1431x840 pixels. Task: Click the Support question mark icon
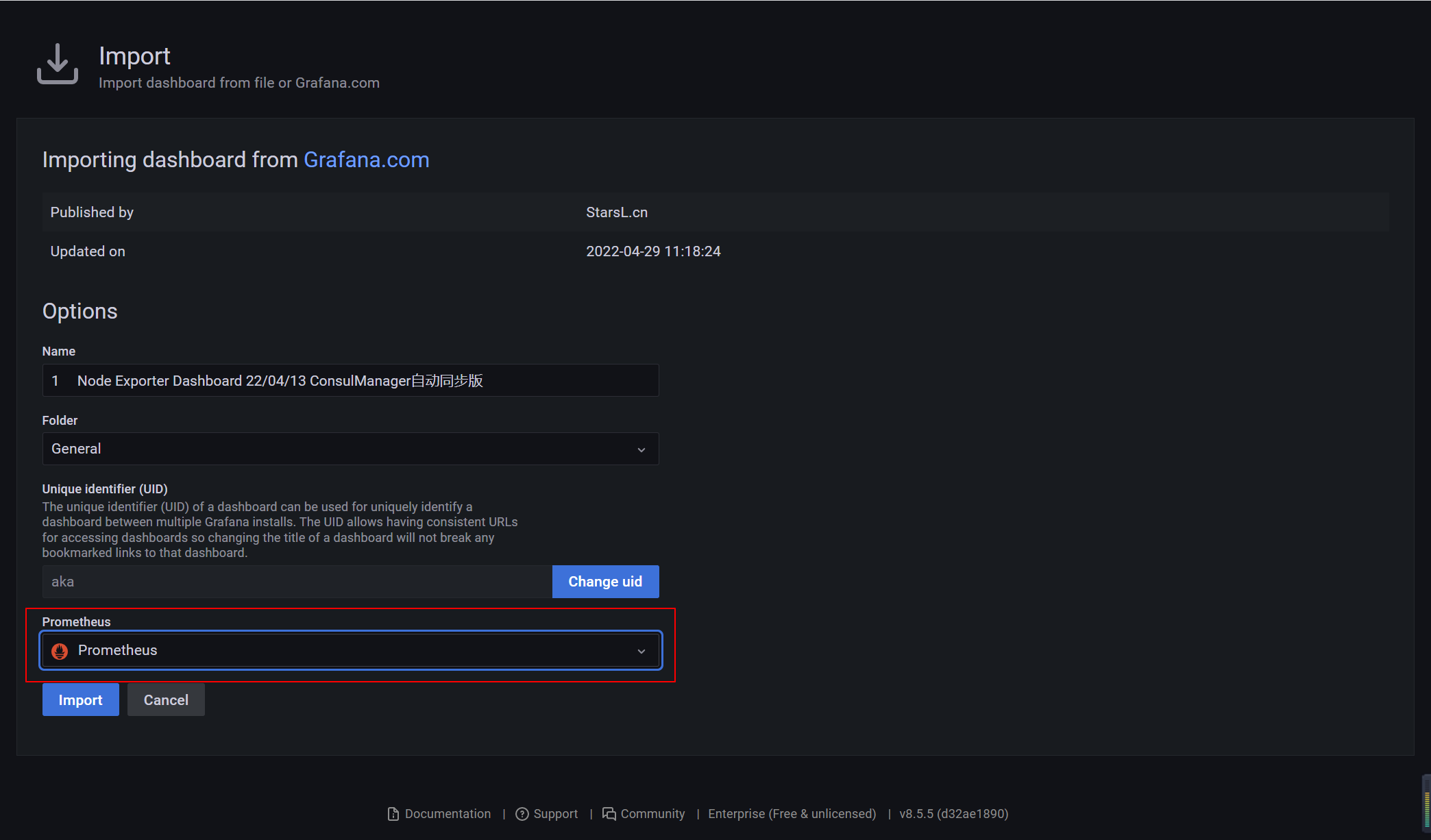(522, 814)
